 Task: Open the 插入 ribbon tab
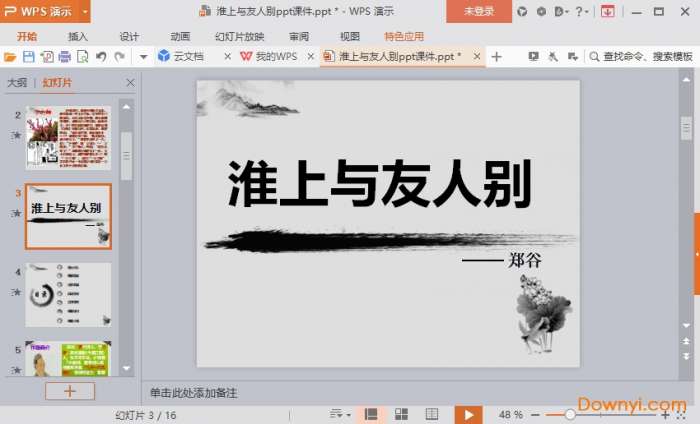click(x=78, y=36)
